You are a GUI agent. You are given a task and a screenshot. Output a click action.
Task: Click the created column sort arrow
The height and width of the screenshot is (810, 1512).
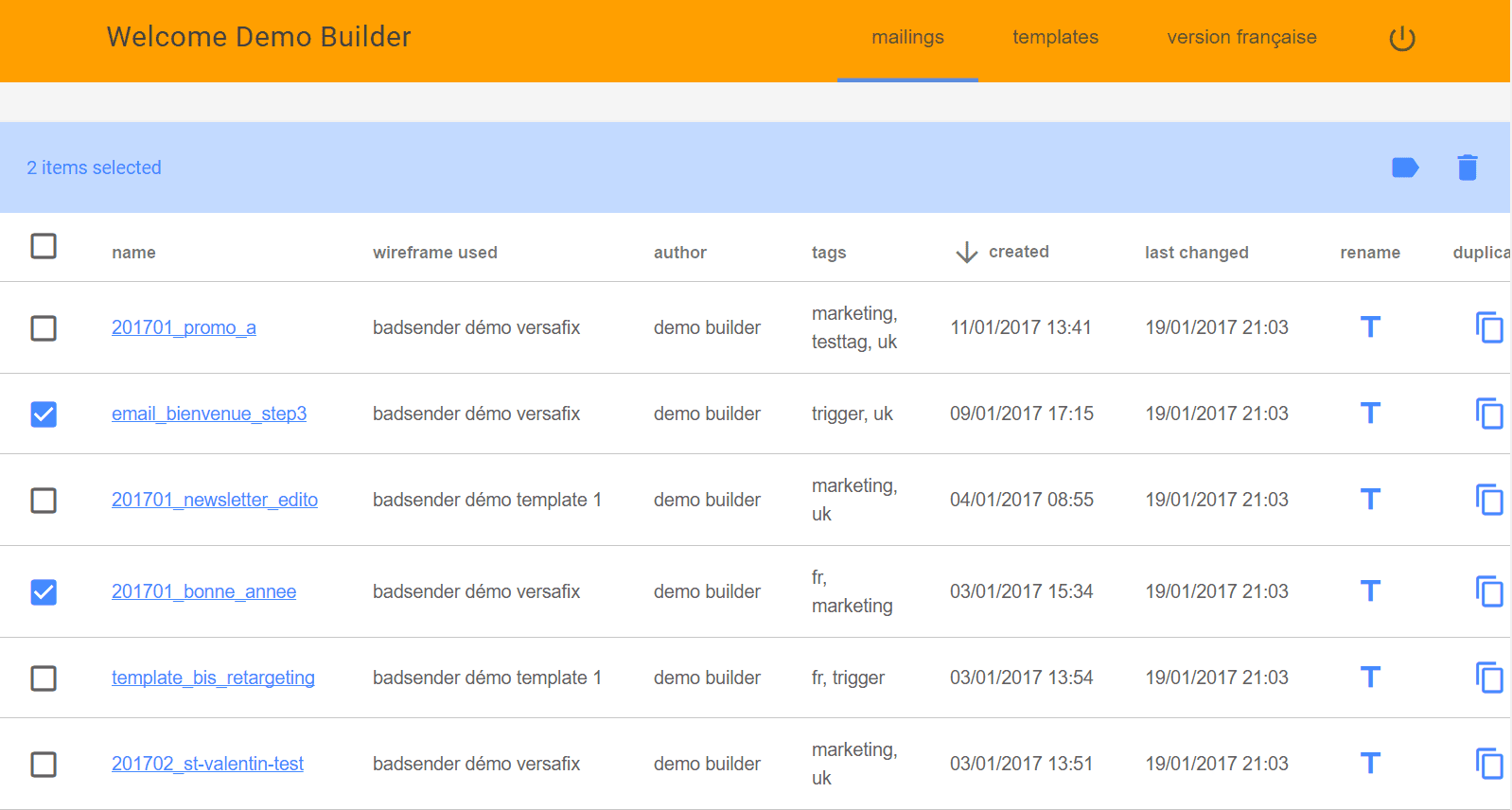pos(966,252)
